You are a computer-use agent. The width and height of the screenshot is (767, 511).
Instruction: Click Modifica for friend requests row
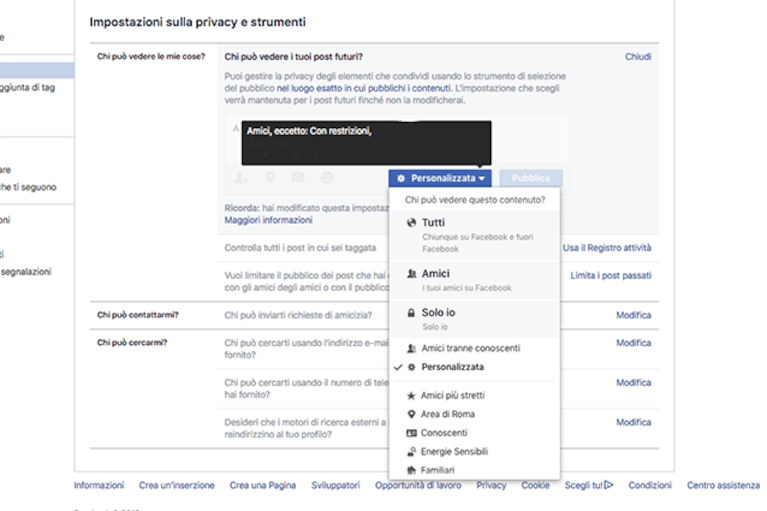[x=633, y=315]
